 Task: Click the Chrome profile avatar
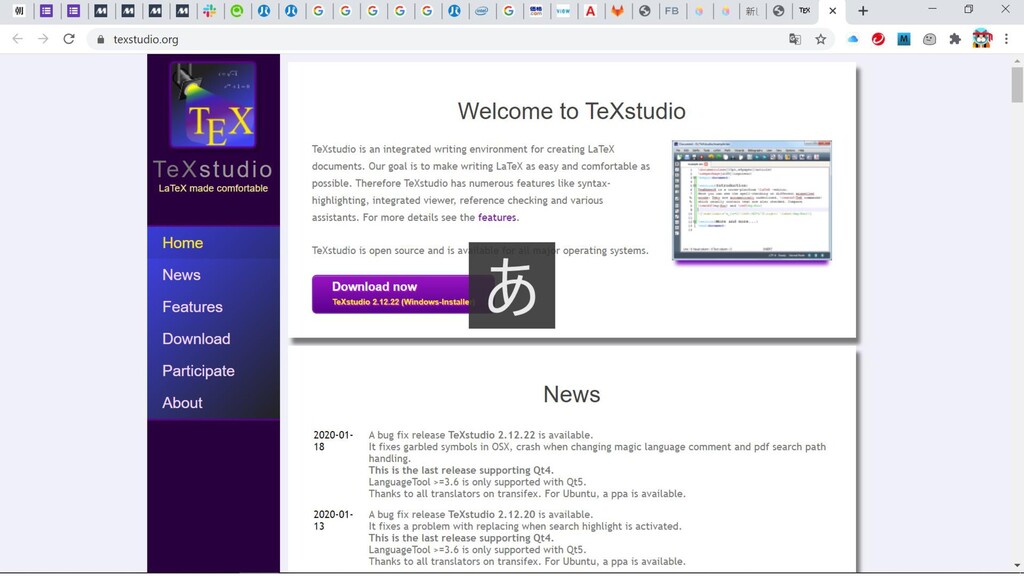982,39
